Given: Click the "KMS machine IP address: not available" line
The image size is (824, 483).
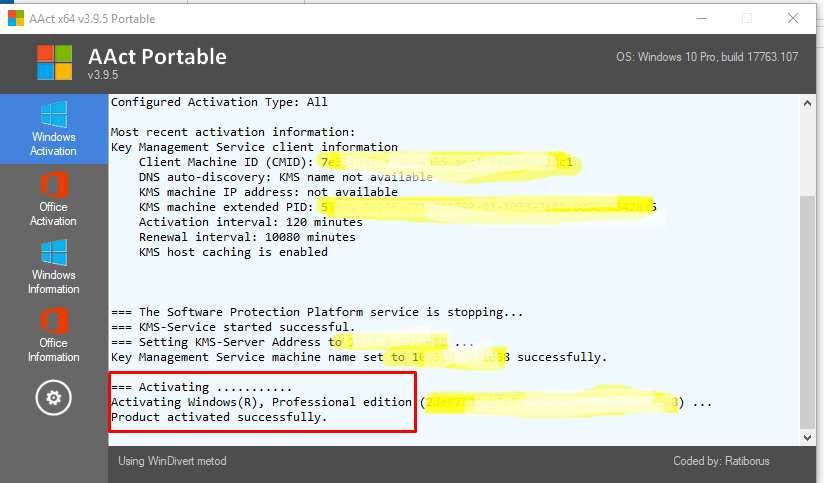Looking at the screenshot, I should point(268,192).
